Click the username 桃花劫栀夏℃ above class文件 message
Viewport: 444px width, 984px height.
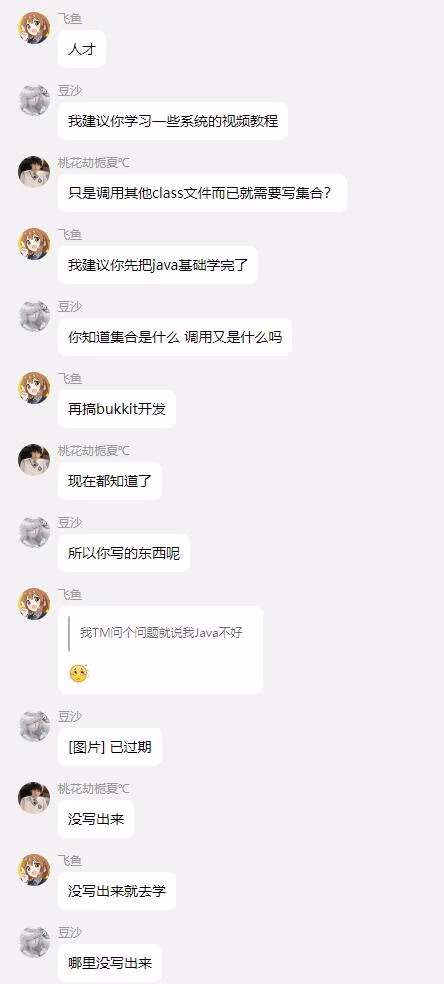(x=94, y=163)
